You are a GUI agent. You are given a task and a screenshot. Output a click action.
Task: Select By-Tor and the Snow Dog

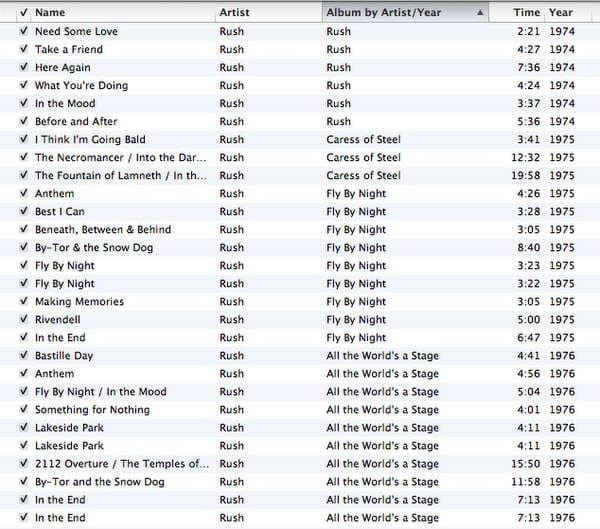pyautogui.click(x=99, y=482)
